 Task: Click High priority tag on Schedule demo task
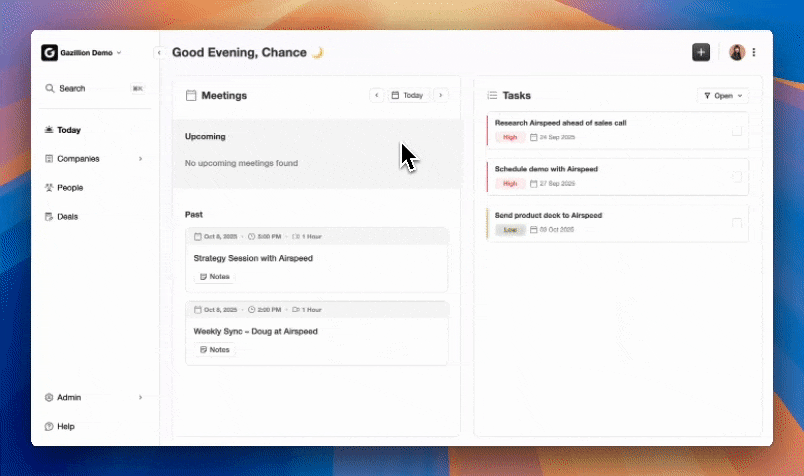coord(510,184)
